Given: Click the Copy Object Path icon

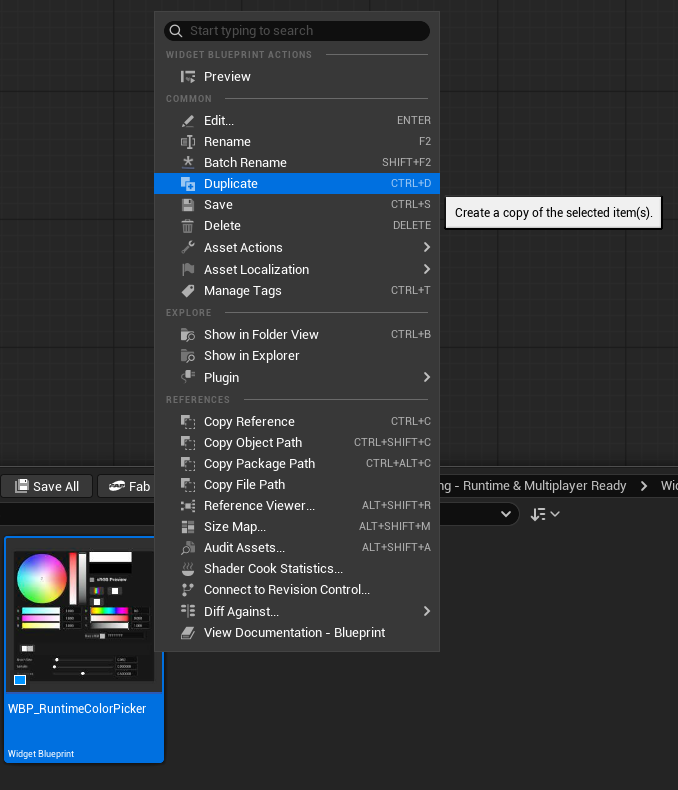Looking at the screenshot, I should pos(188,443).
